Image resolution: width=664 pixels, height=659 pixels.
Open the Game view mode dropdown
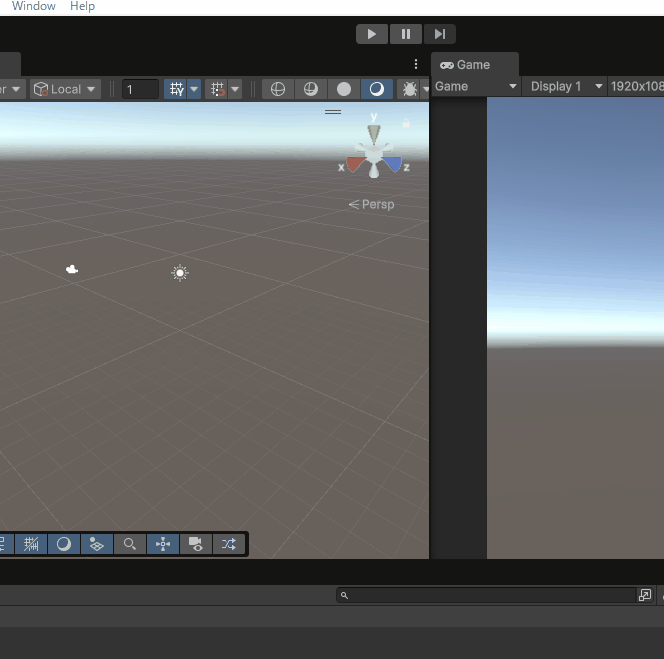coord(476,87)
